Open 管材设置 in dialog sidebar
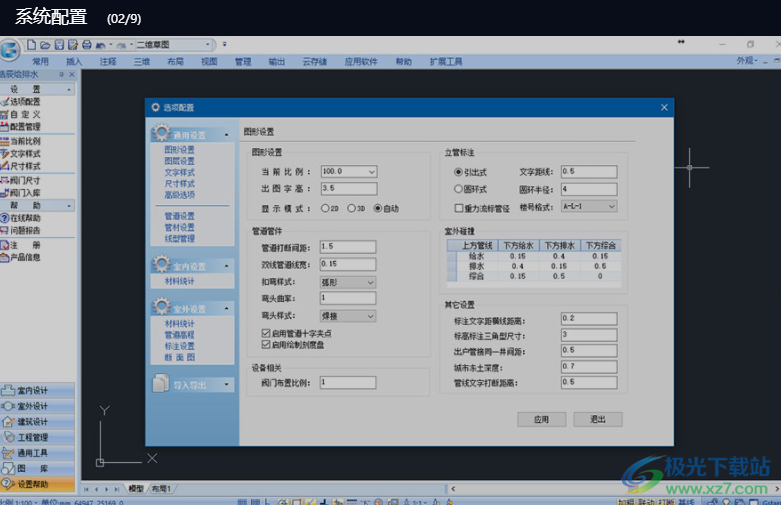This screenshot has height=505, width=781. [x=180, y=227]
